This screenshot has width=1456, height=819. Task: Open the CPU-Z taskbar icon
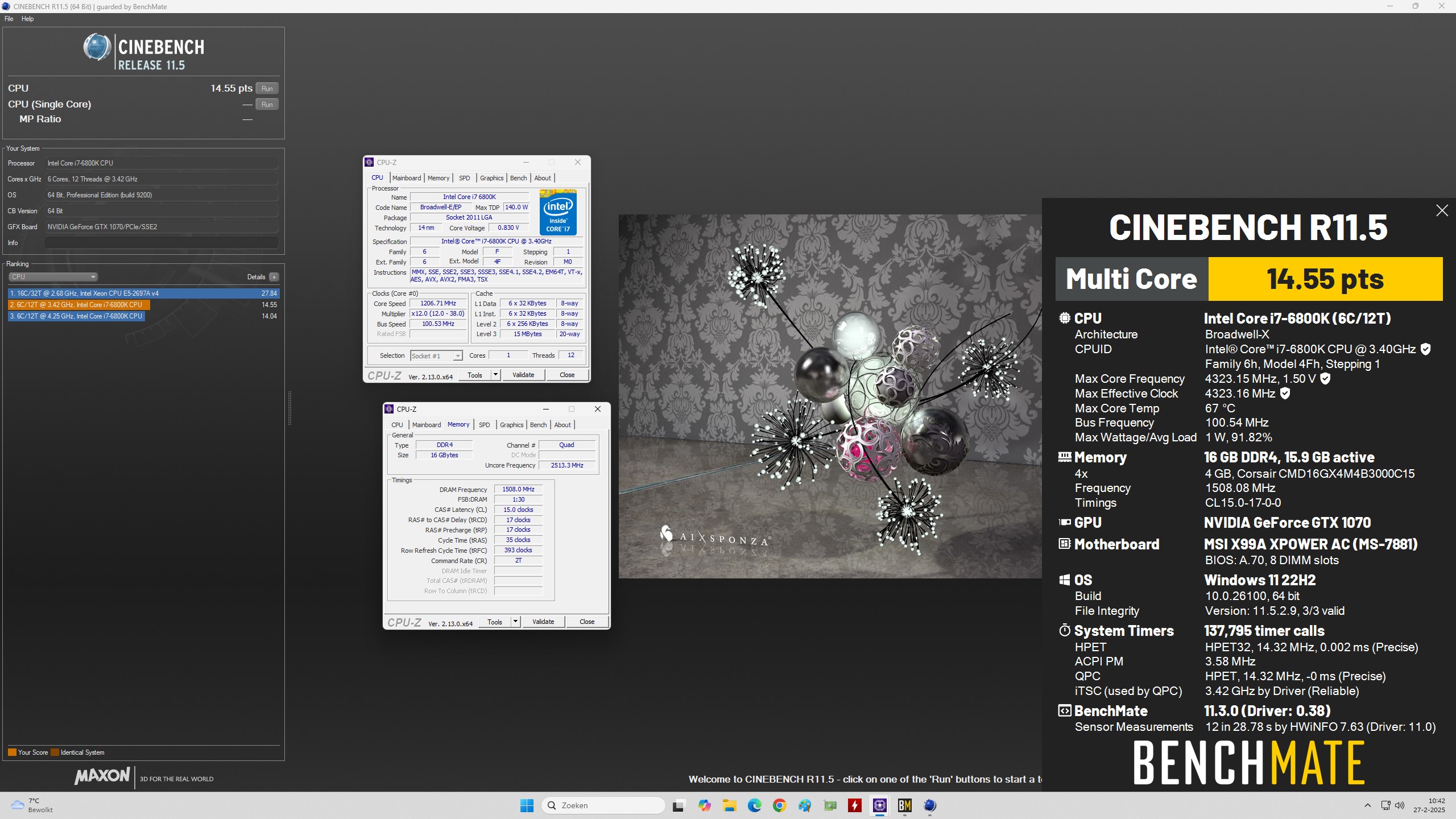pos(880,805)
